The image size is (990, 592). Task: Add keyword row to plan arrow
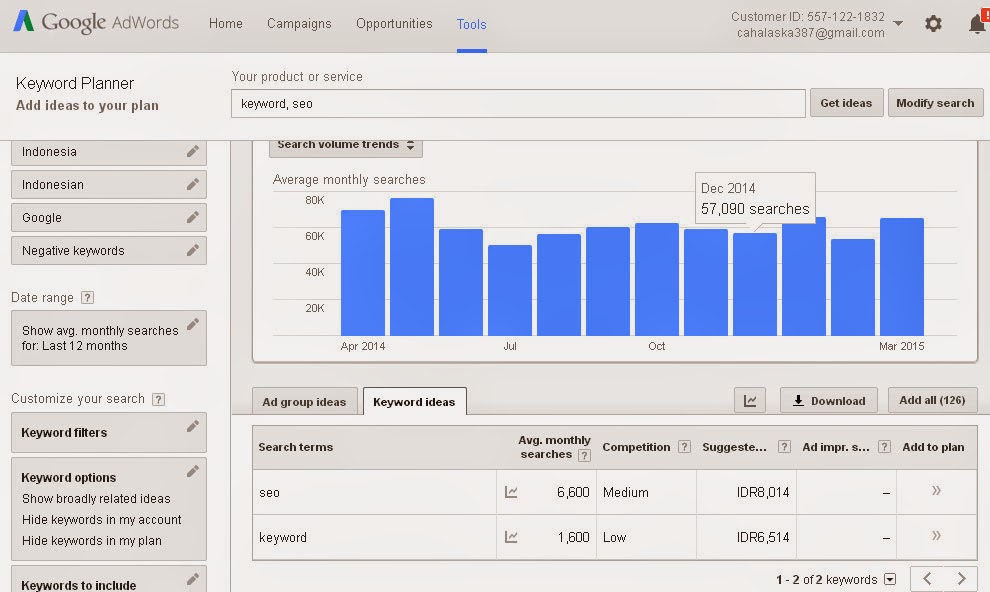tap(936, 536)
